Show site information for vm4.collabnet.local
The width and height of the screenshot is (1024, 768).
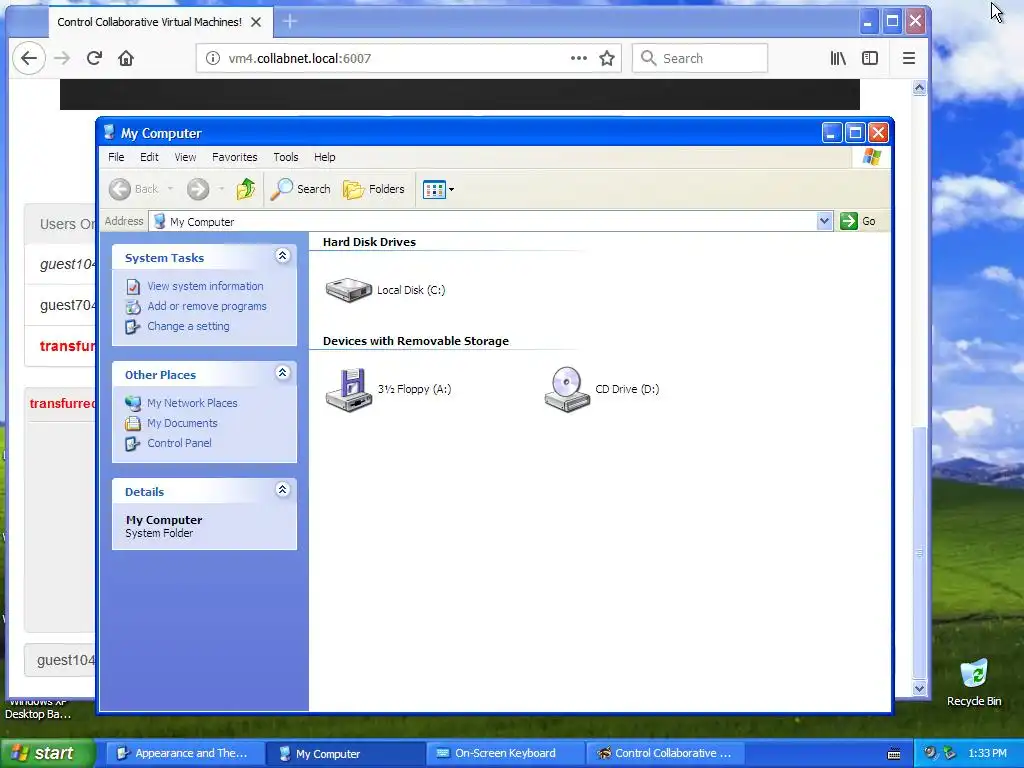pos(213,58)
